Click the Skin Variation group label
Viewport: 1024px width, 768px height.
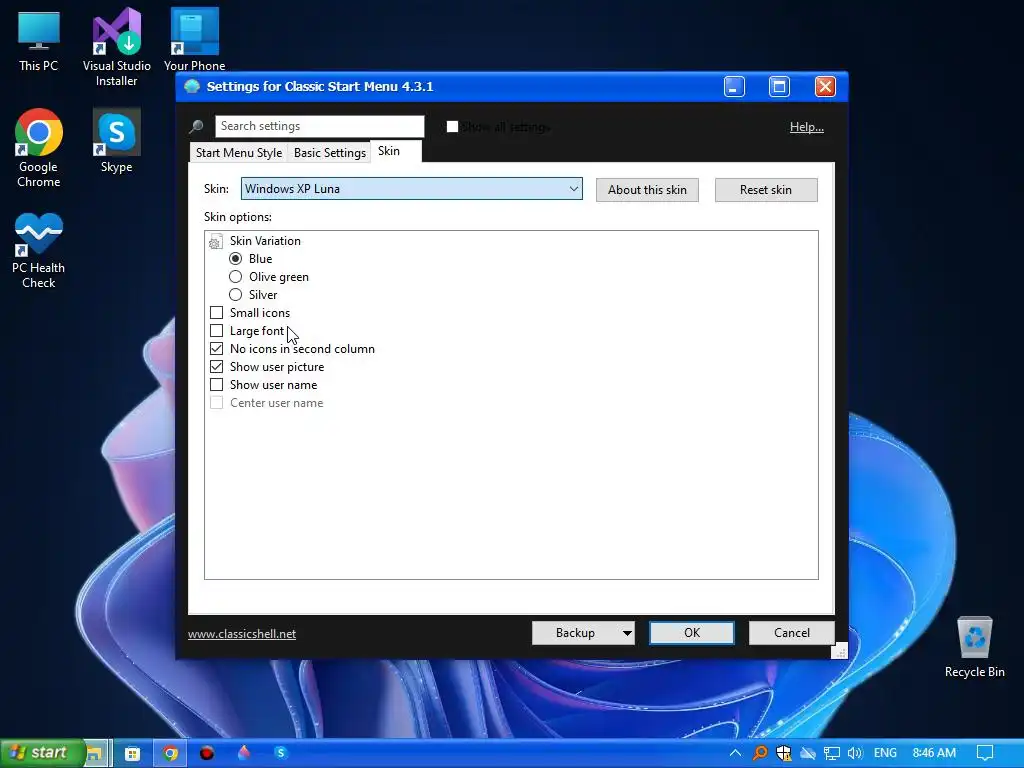click(265, 241)
